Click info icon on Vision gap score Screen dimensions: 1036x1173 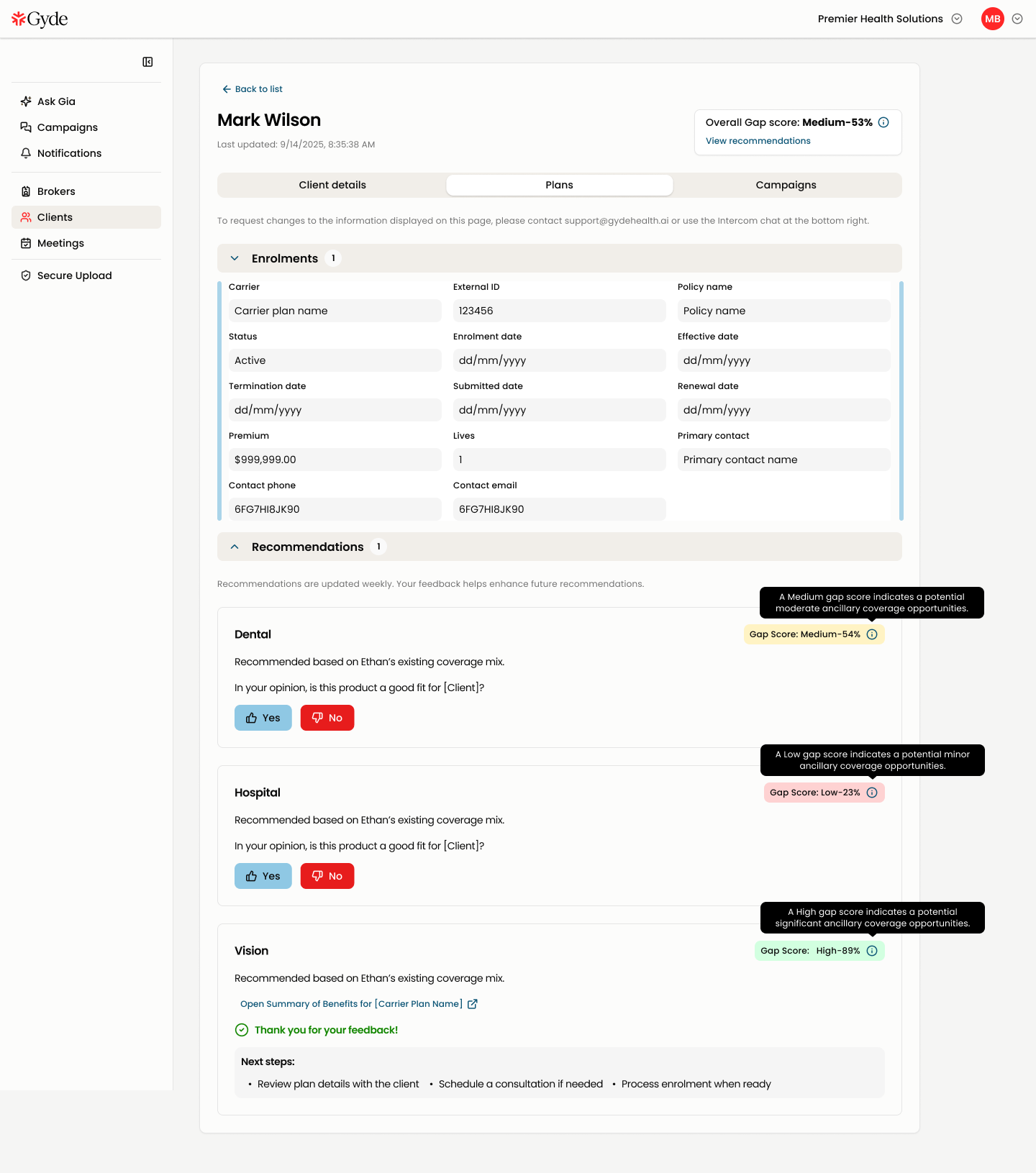click(872, 951)
